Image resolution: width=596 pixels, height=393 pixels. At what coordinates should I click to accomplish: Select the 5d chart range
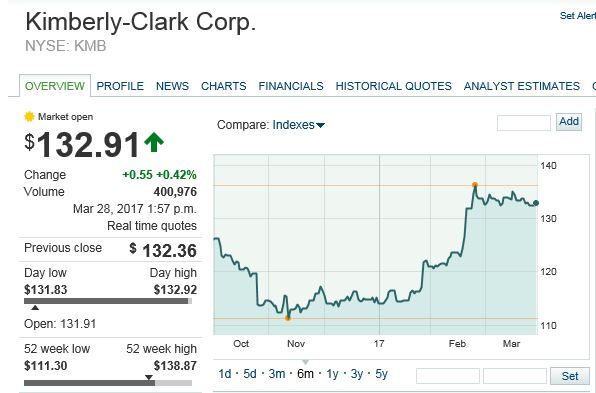(x=250, y=374)
